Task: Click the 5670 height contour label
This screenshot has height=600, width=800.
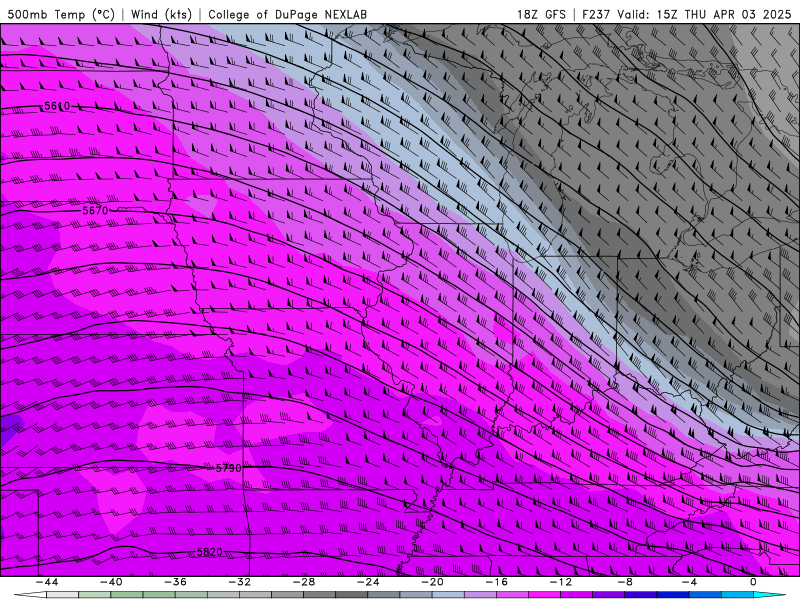Action: click(x=95, y=210)
